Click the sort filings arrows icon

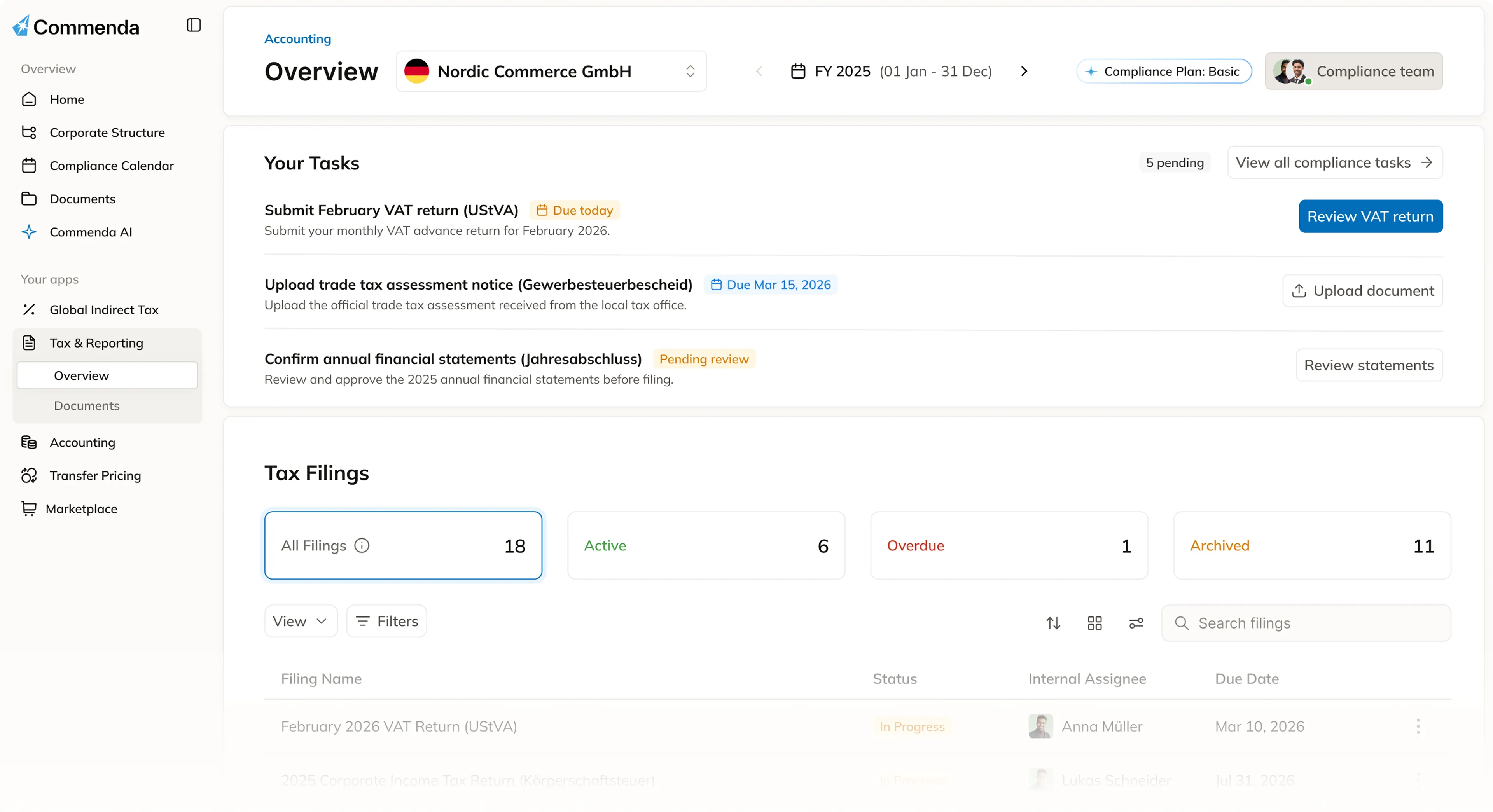(x=1053, y=623)
